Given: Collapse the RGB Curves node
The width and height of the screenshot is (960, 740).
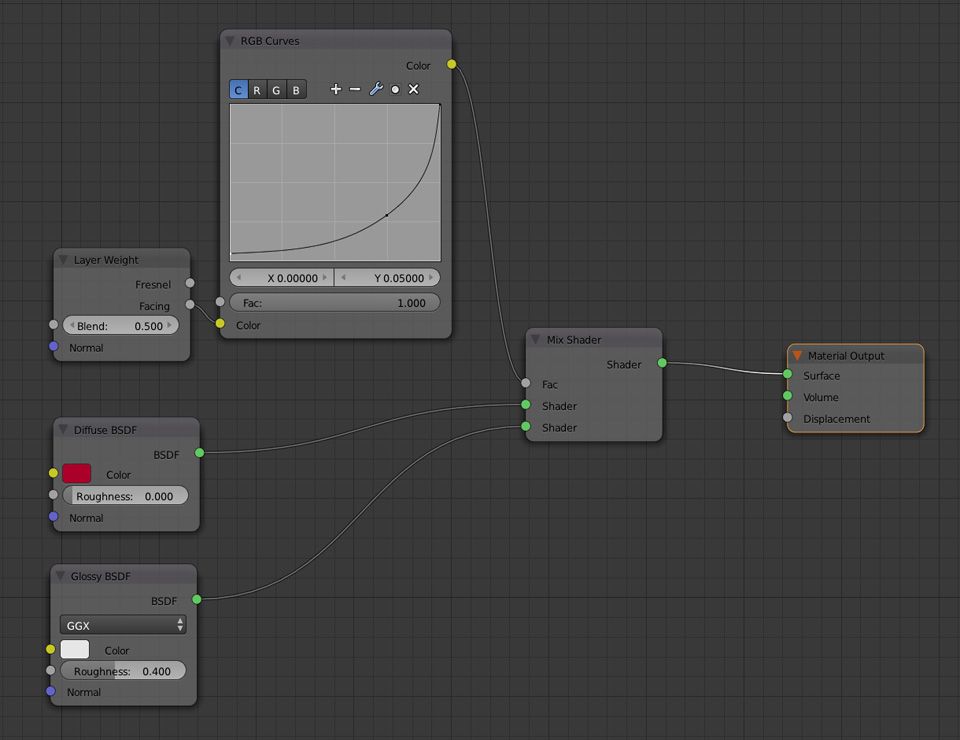Looking at the screenshot, I should pyautogui.click(x=230, y=41).
